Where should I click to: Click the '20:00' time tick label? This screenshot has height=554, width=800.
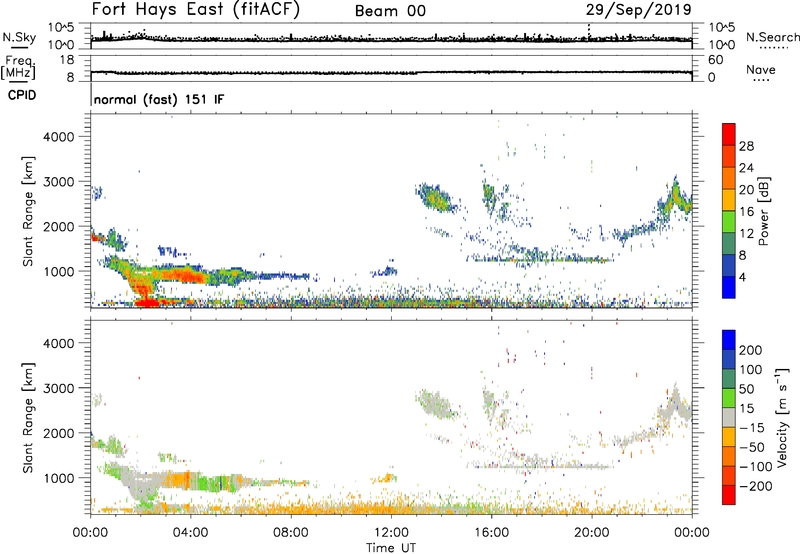pos(591,533)
